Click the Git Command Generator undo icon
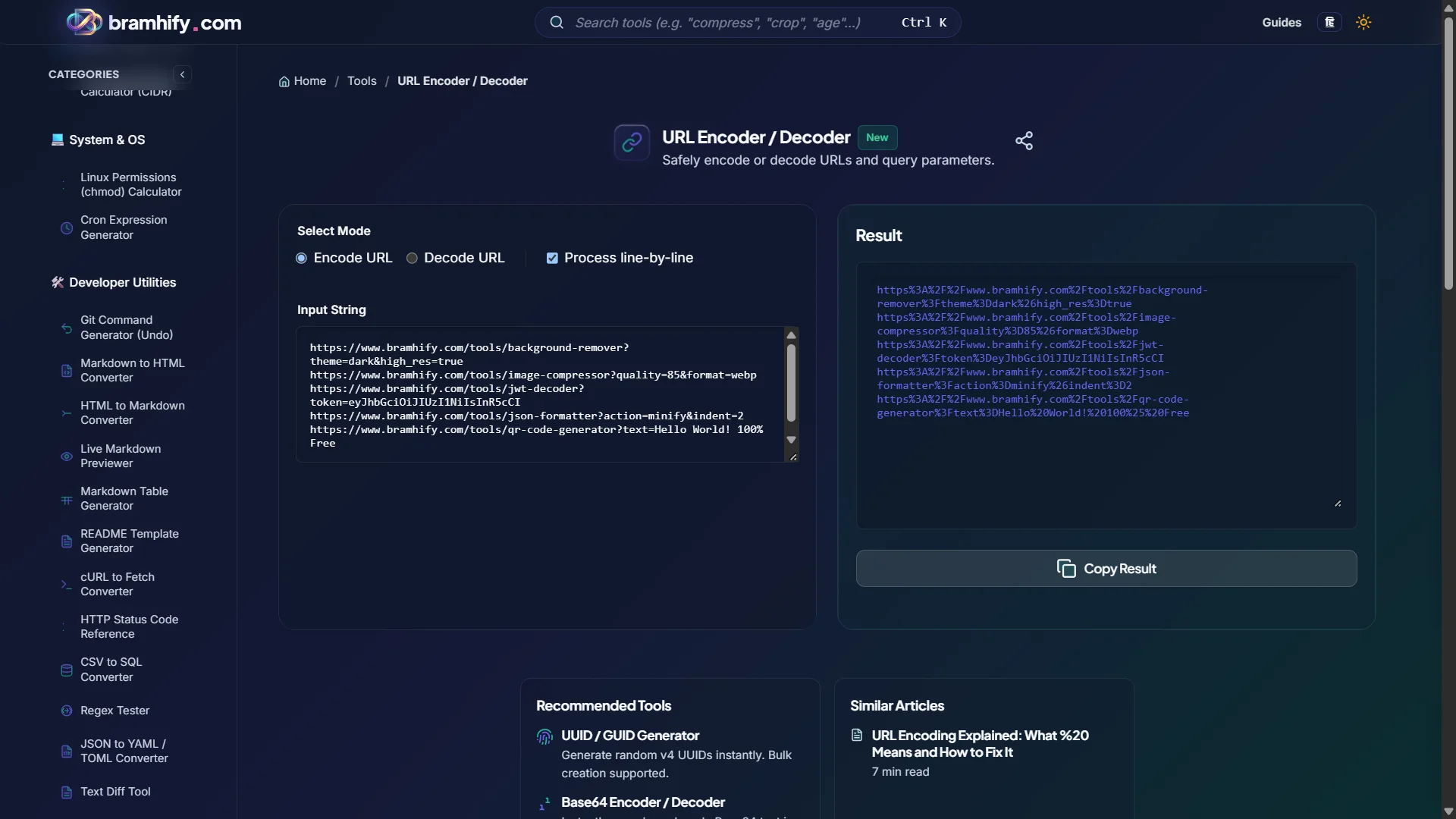 (67, 328)
